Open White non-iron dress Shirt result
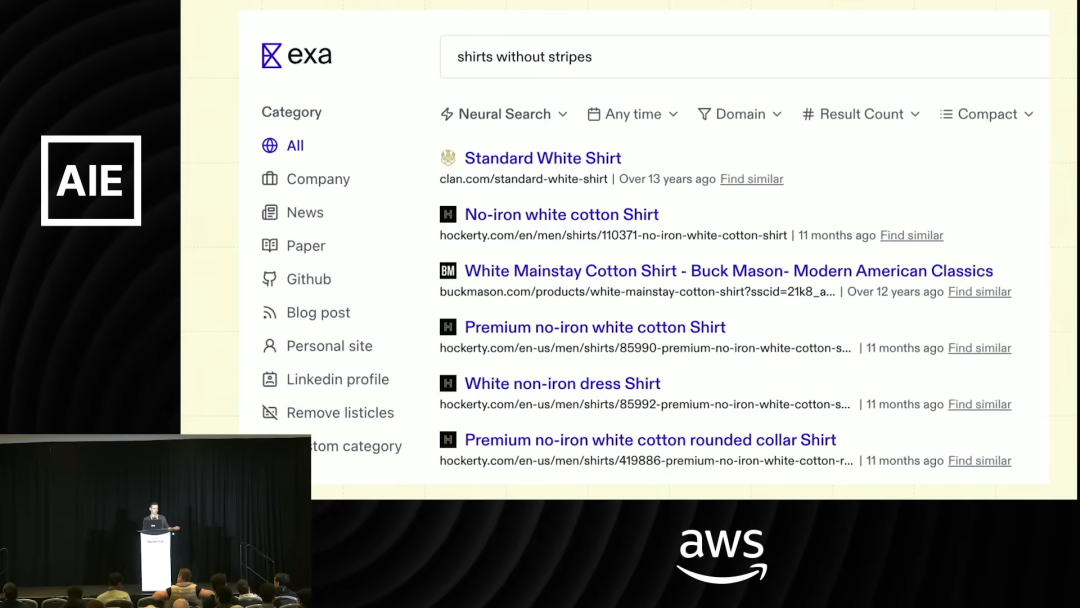The image size is (1080, 608). pos(562,384)
